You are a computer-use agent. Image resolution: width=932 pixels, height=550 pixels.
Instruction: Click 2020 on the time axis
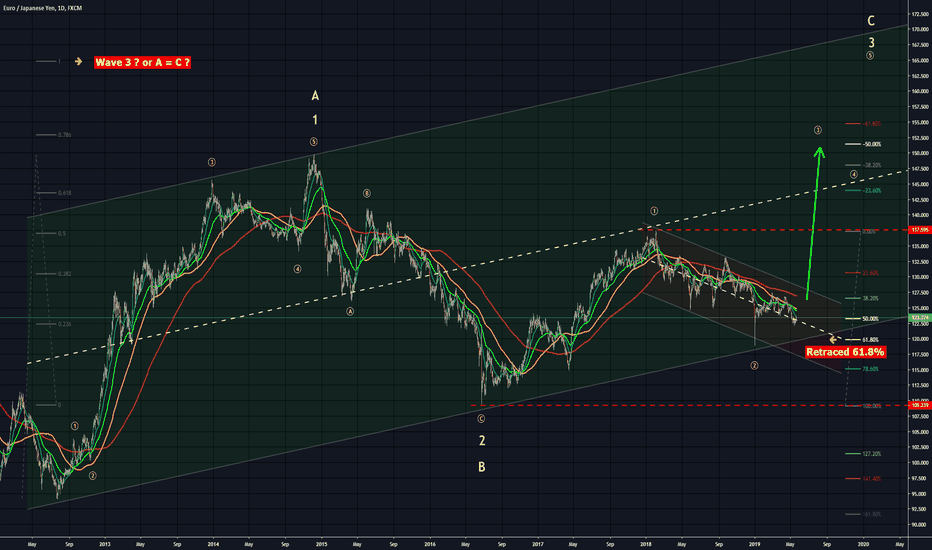tap(864, 543)
